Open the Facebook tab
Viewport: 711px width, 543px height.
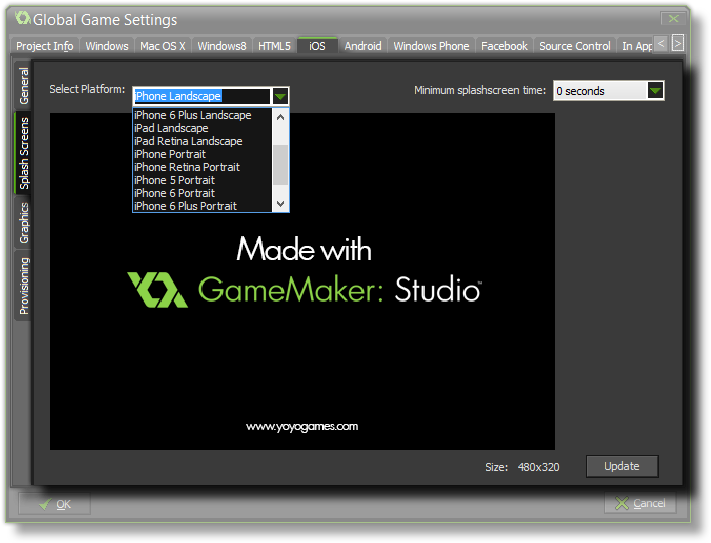tap(504, 46)
